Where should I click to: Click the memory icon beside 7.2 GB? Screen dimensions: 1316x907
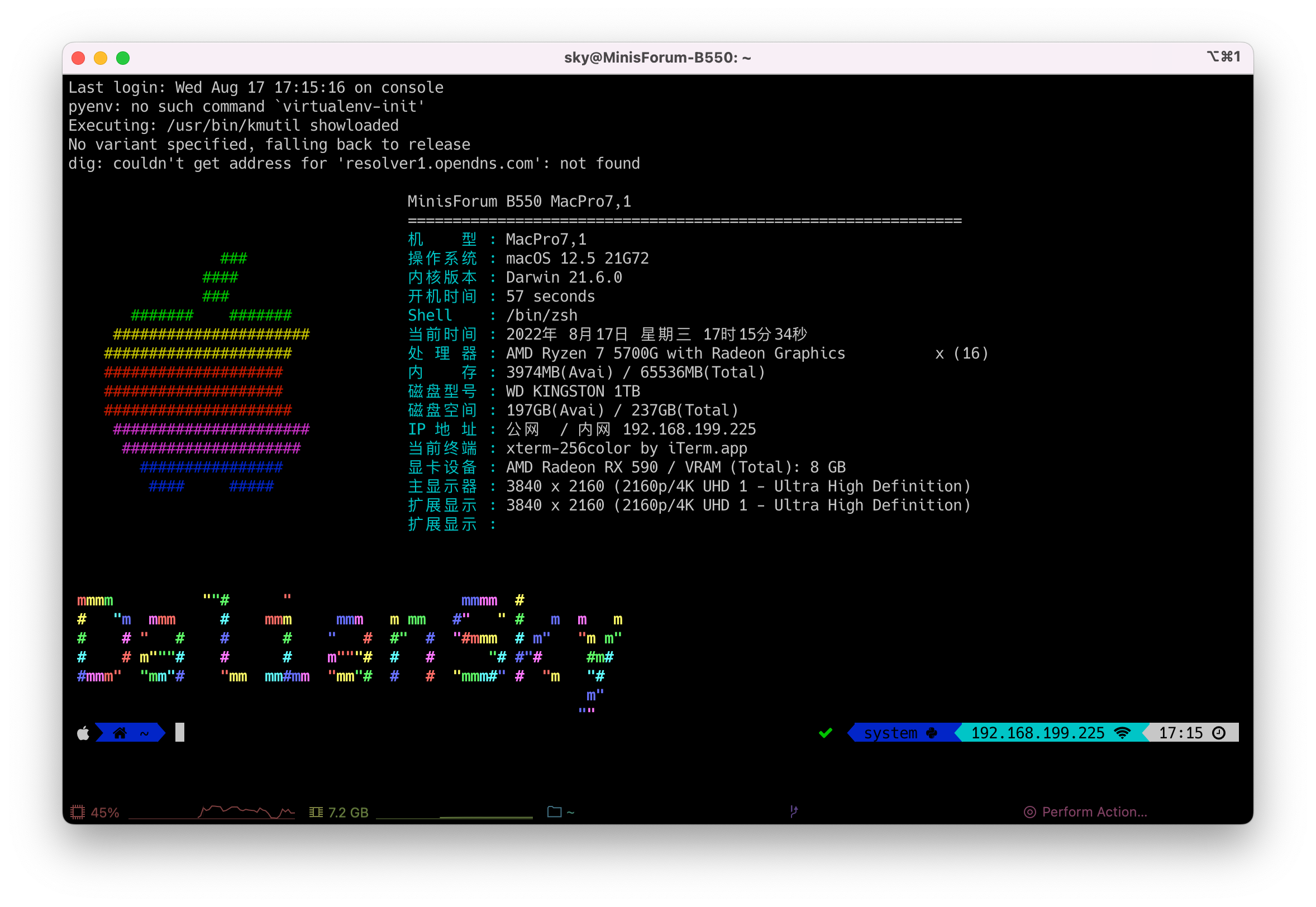(316, 812)
